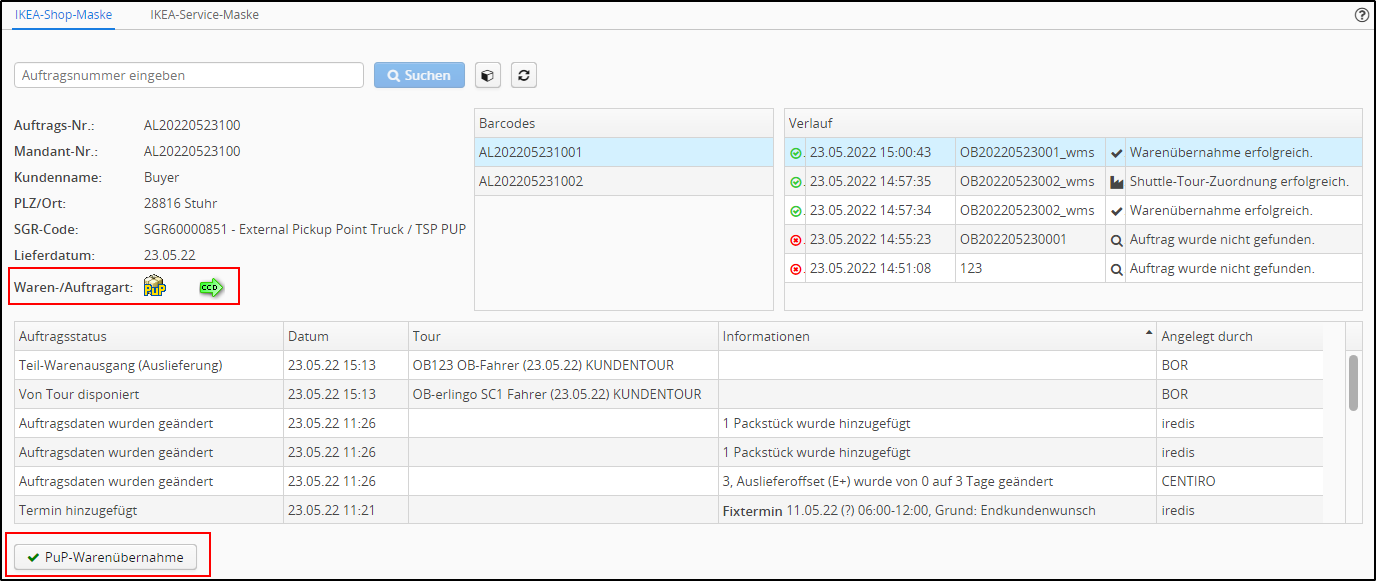Open the IKEA-Service-Maske tab
This screenshot has height=581, width=1376.
[205, 15]
